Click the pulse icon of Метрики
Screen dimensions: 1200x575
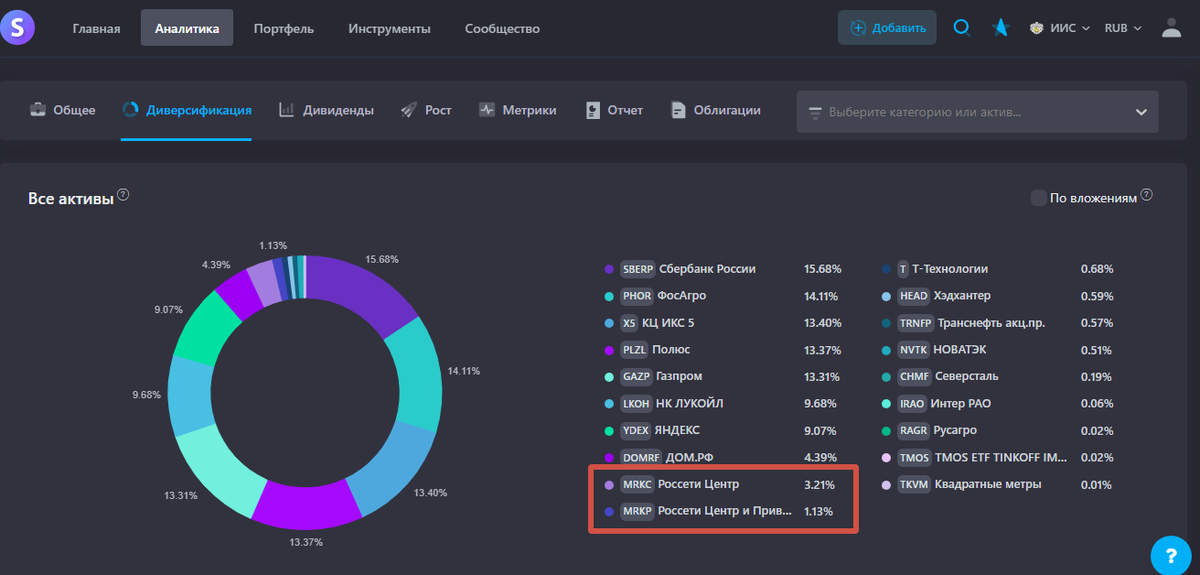(487, 110)
